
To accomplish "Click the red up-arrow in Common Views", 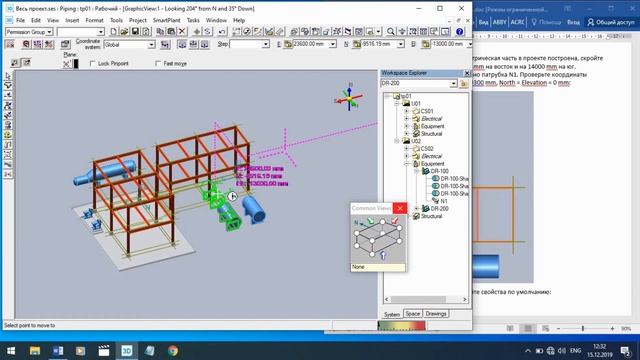I will tap(394, 221).
